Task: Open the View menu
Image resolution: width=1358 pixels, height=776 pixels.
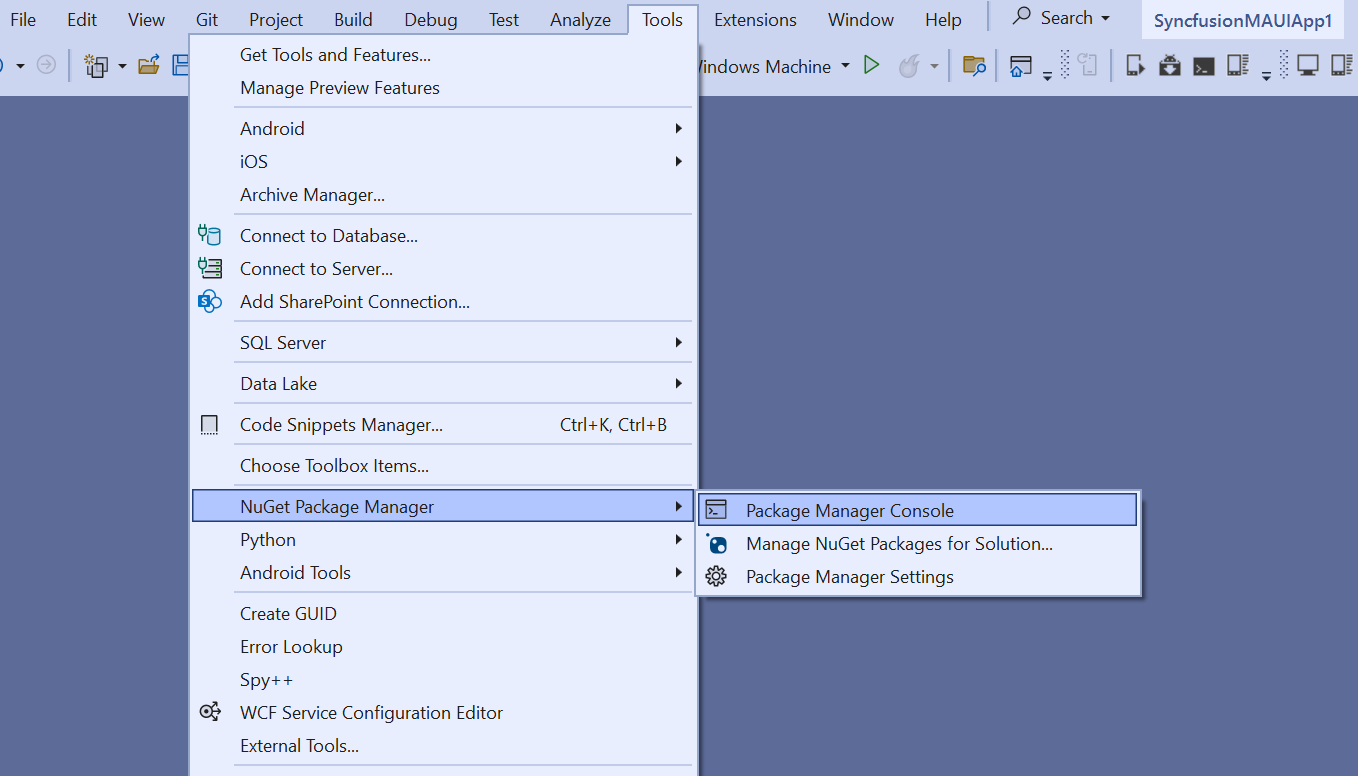Action: (x=146, y=20)
